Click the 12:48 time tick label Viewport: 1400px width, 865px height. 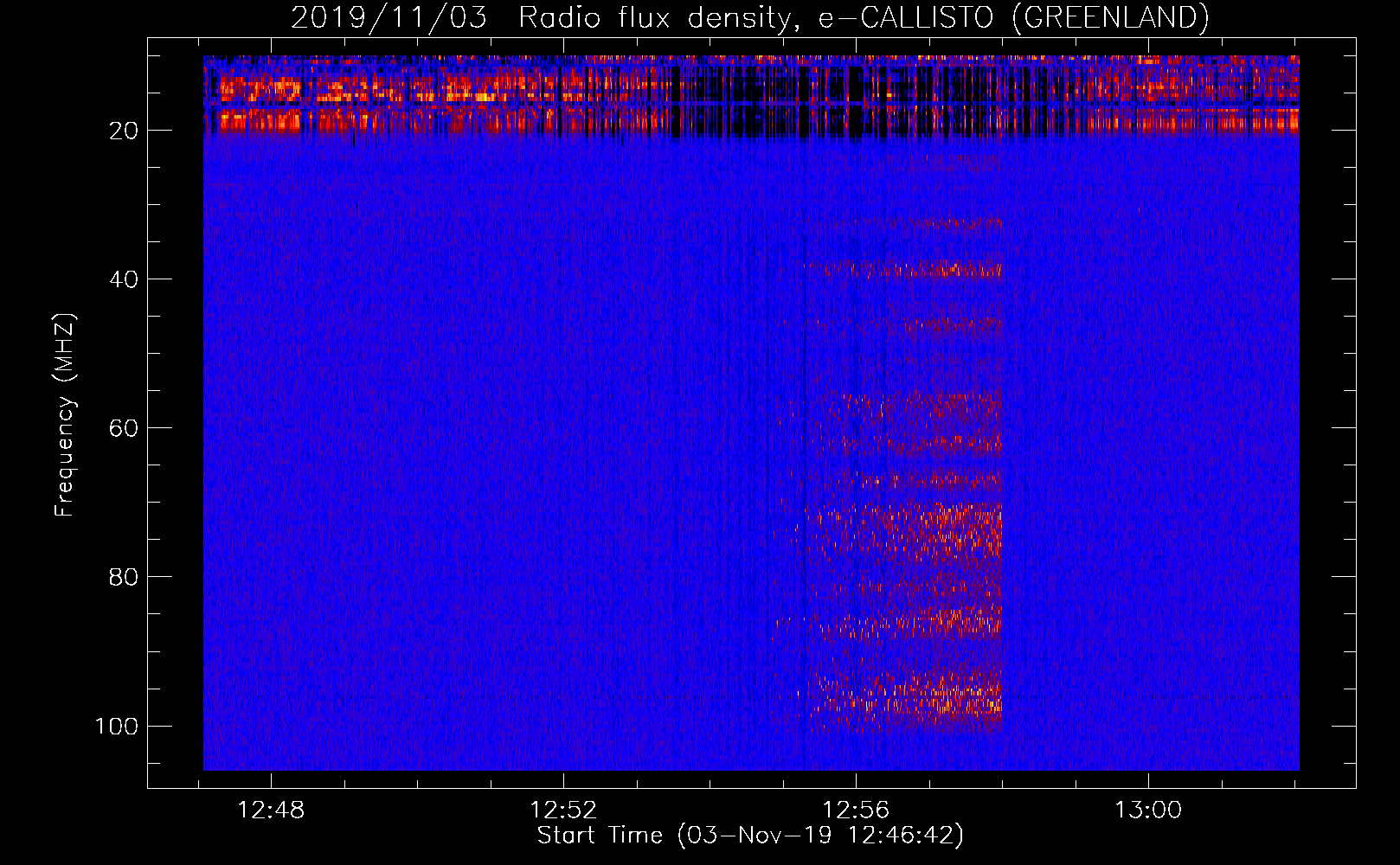click(272, 811)
